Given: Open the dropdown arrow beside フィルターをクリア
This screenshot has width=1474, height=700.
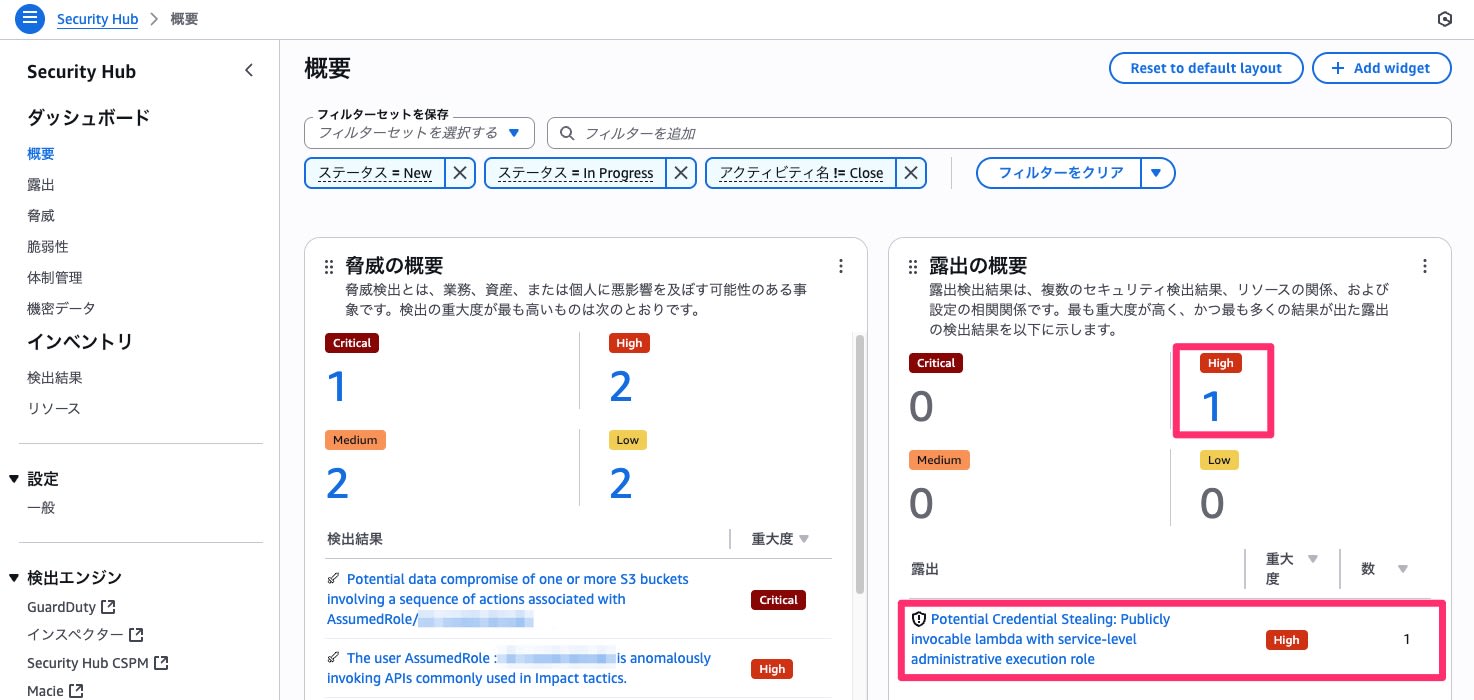Looking at the screenshot, I should click(x=1156, y=173).
